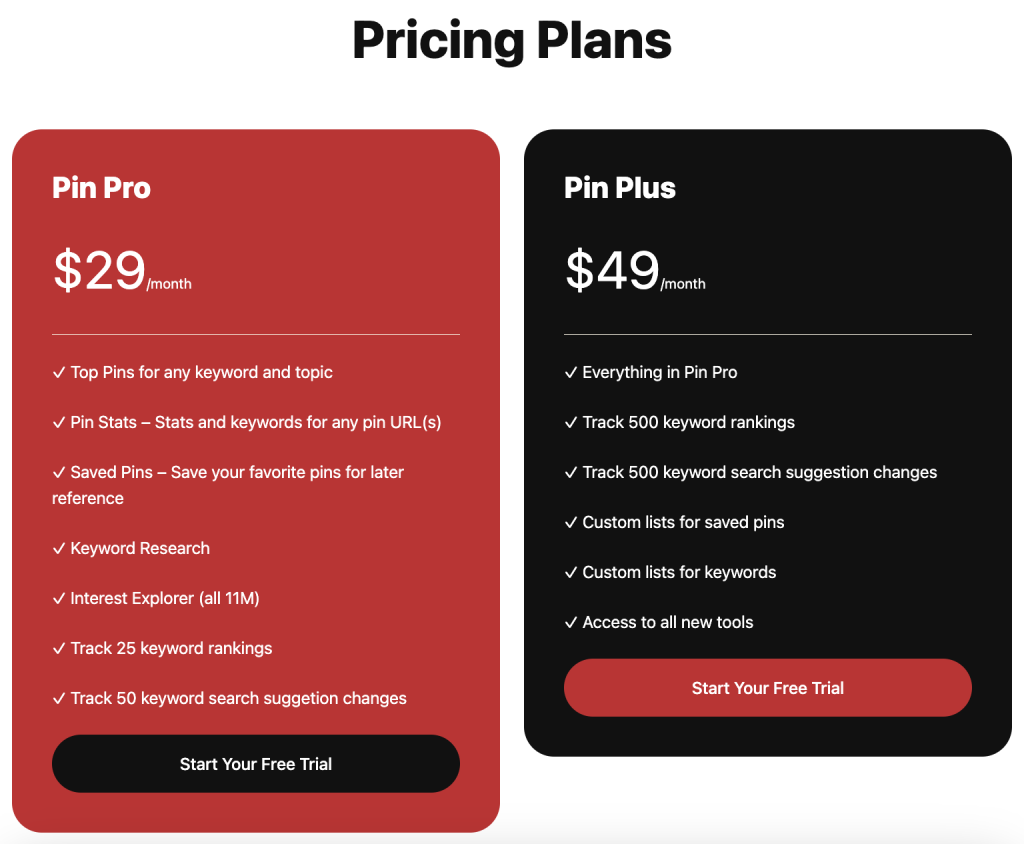
Task: Click checkmark next to Access to all new tools
Action: 571,623
